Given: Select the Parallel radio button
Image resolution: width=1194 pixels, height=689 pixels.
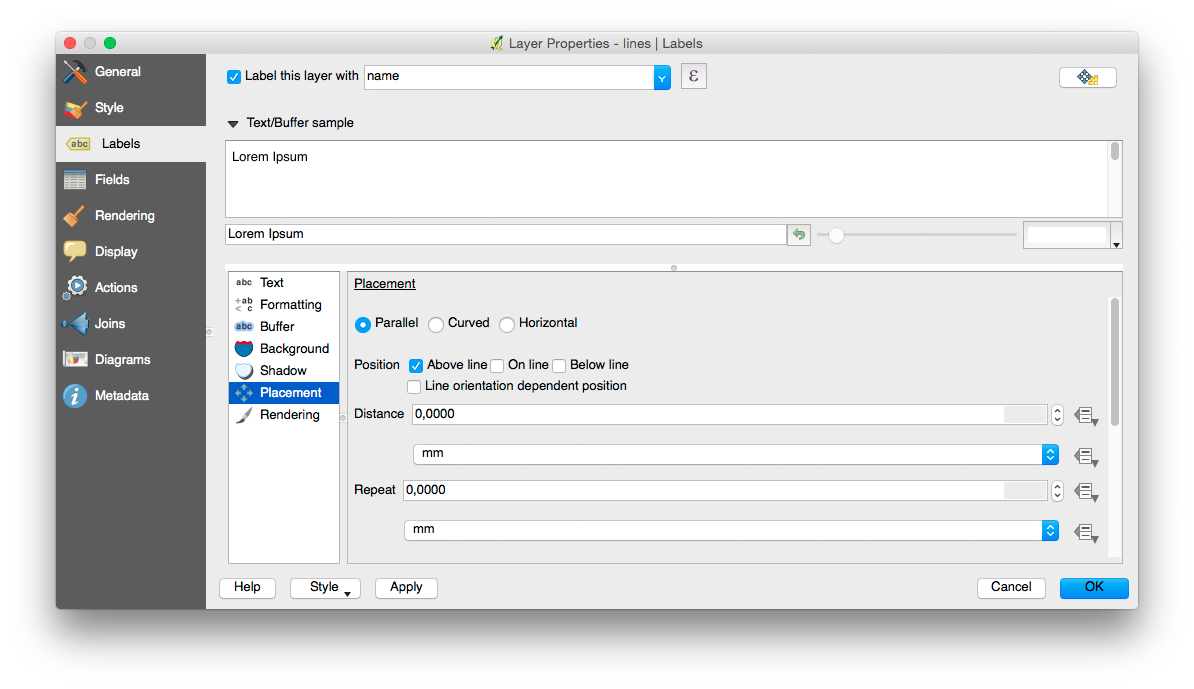Looking at the screenshot, I should (x=362, y=324).
